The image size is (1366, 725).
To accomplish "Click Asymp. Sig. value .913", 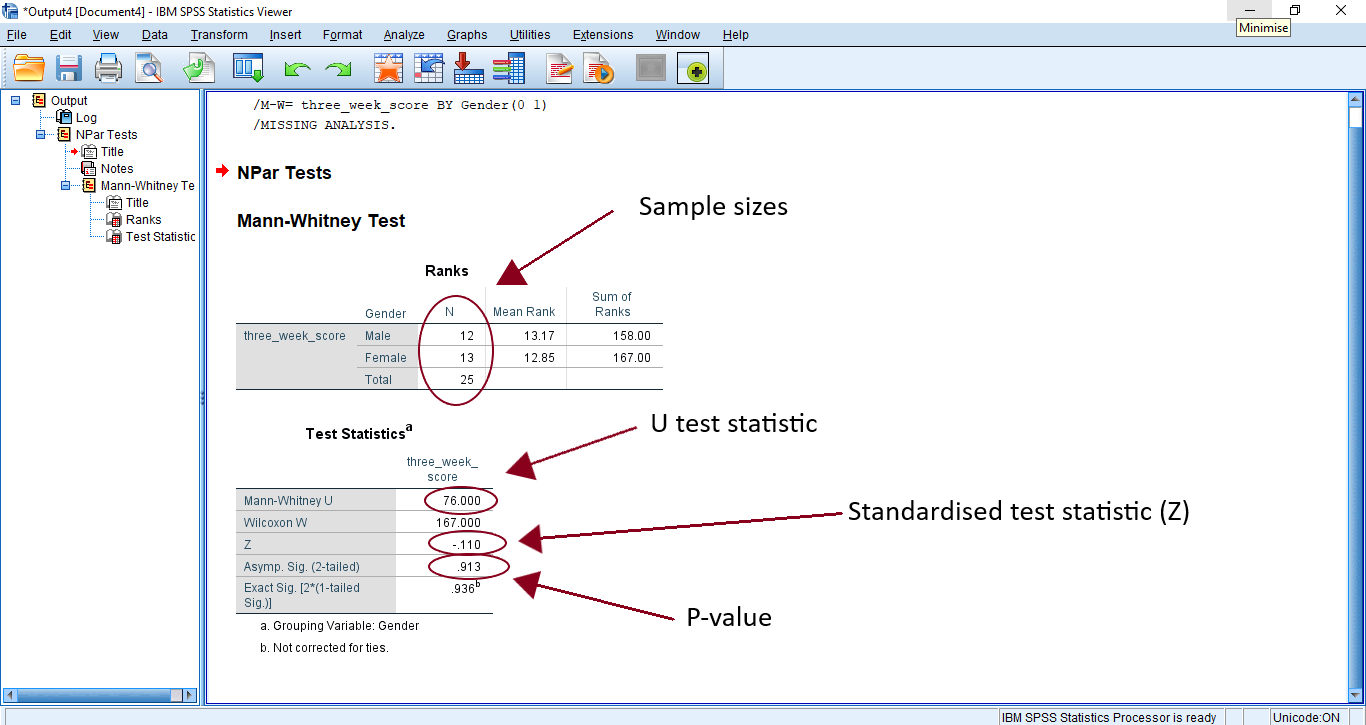I will pyautogui.click(x=470, y=566).
